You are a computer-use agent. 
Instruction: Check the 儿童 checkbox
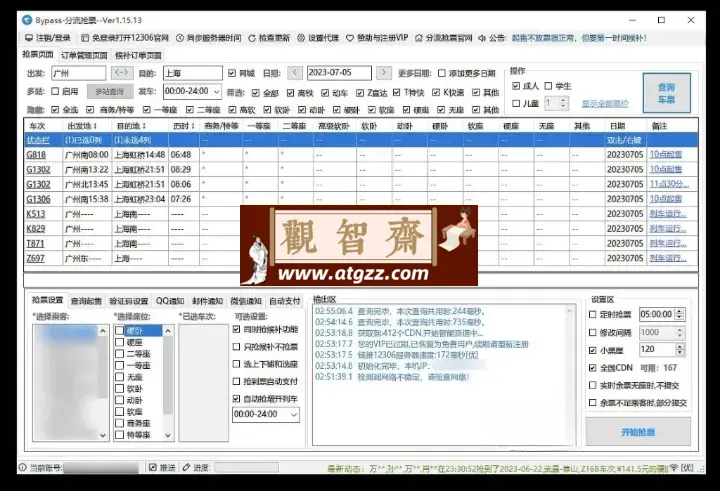pyautogui.click(x=516, y=103)
